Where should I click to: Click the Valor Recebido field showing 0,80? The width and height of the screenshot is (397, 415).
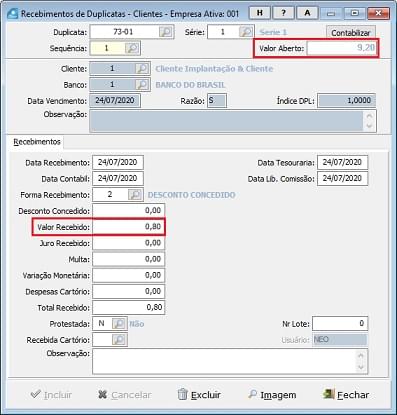pyautogui.click(x=129, y=227)
